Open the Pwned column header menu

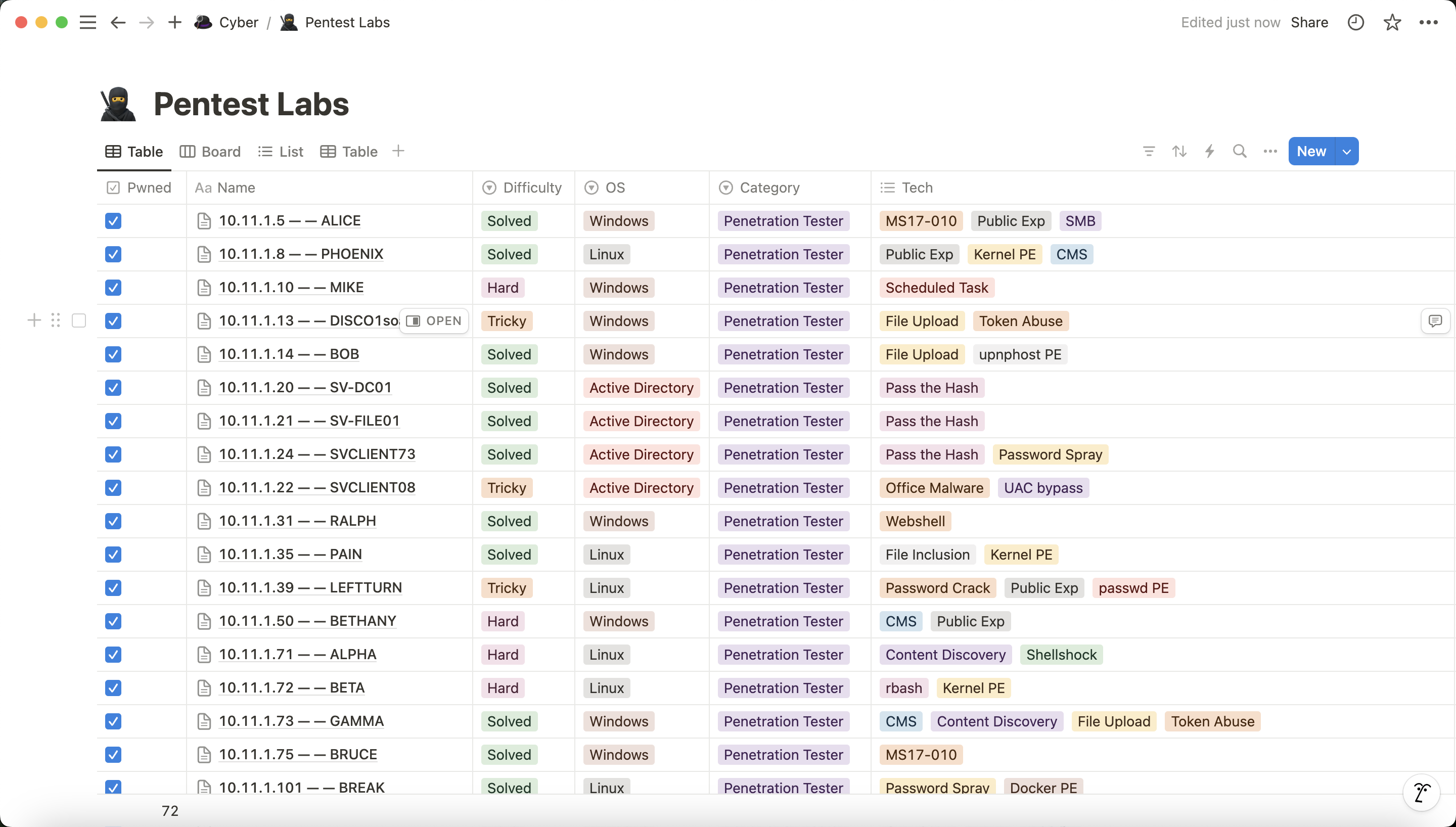point(142,188)
